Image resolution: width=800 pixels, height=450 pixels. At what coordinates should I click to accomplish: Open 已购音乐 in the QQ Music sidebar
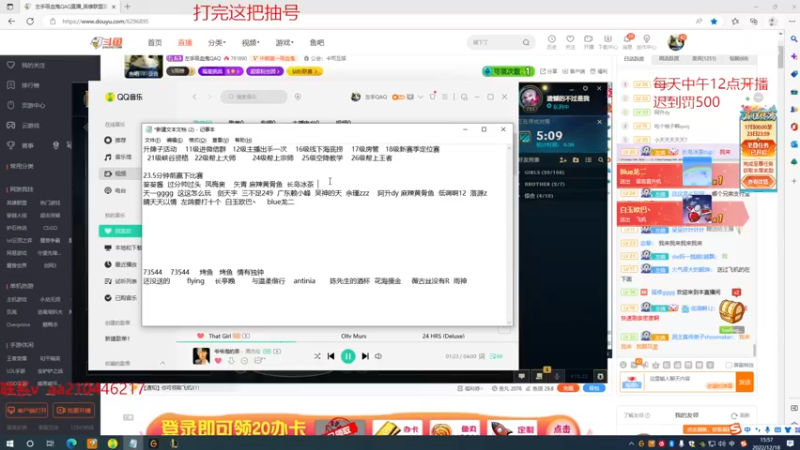coord(121,298)
